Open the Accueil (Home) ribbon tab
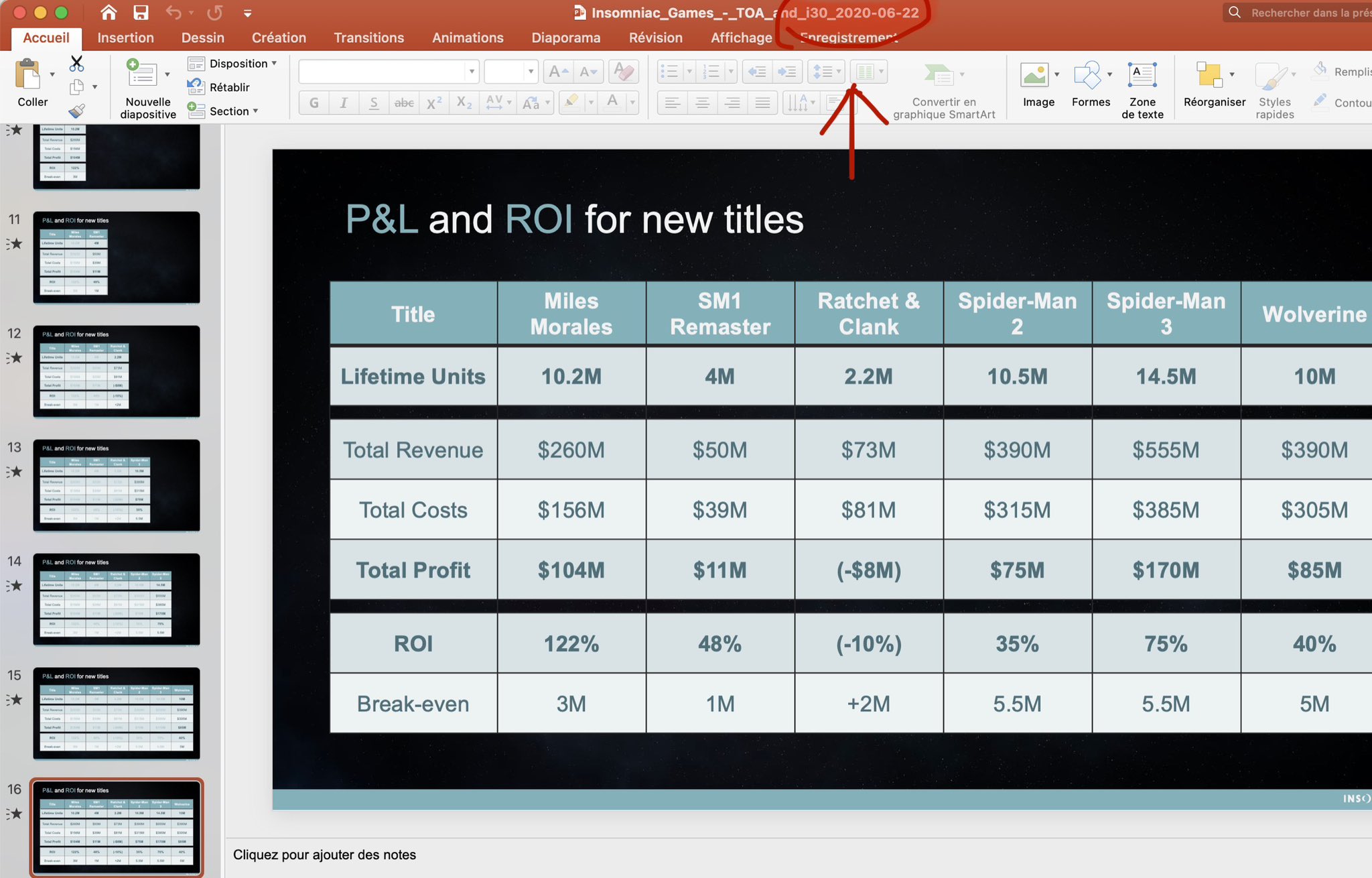1372x878 pixels. point(47,38)
